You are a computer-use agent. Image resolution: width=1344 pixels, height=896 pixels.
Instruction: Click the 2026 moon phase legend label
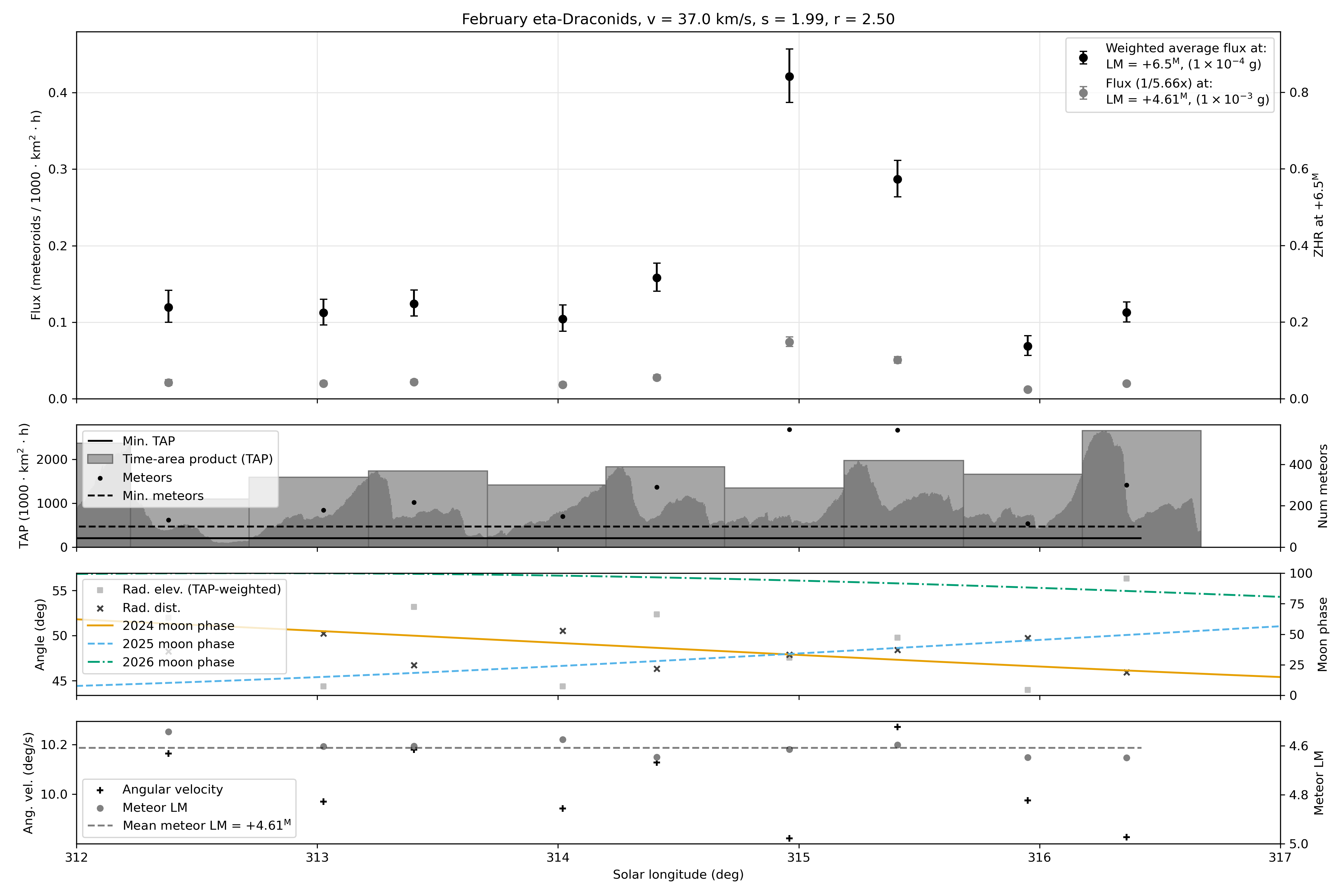click(x=178, y=662)
